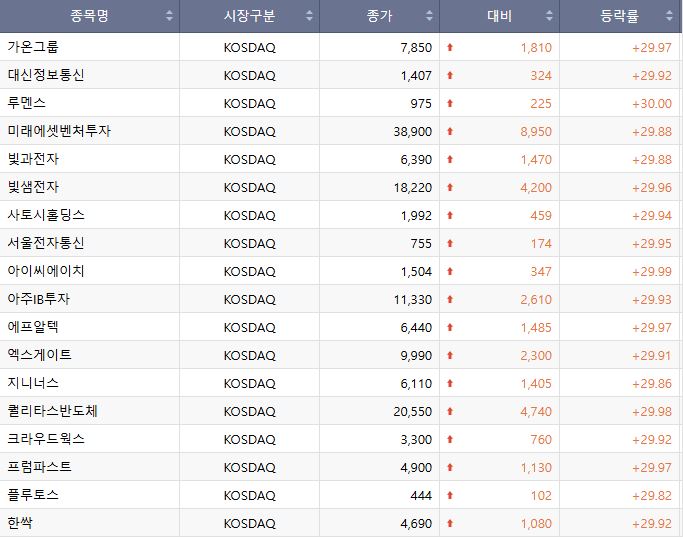Screen dimensions: 683x537
Task: Click change rate +29.98
Action: pyautogui.click(x=652, y=412)
